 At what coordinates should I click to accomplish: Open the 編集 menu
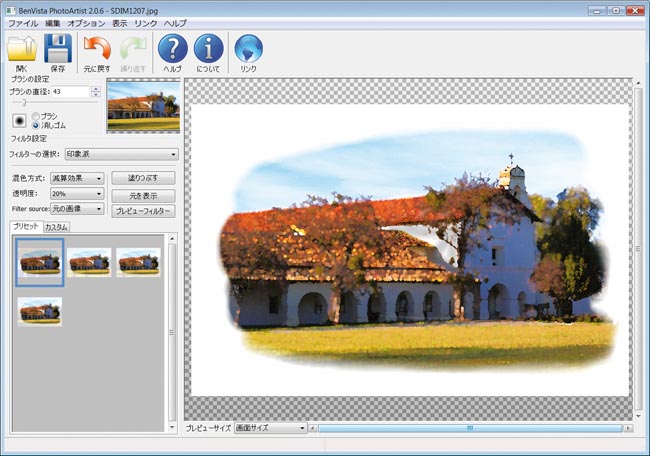tap(53, 24)
